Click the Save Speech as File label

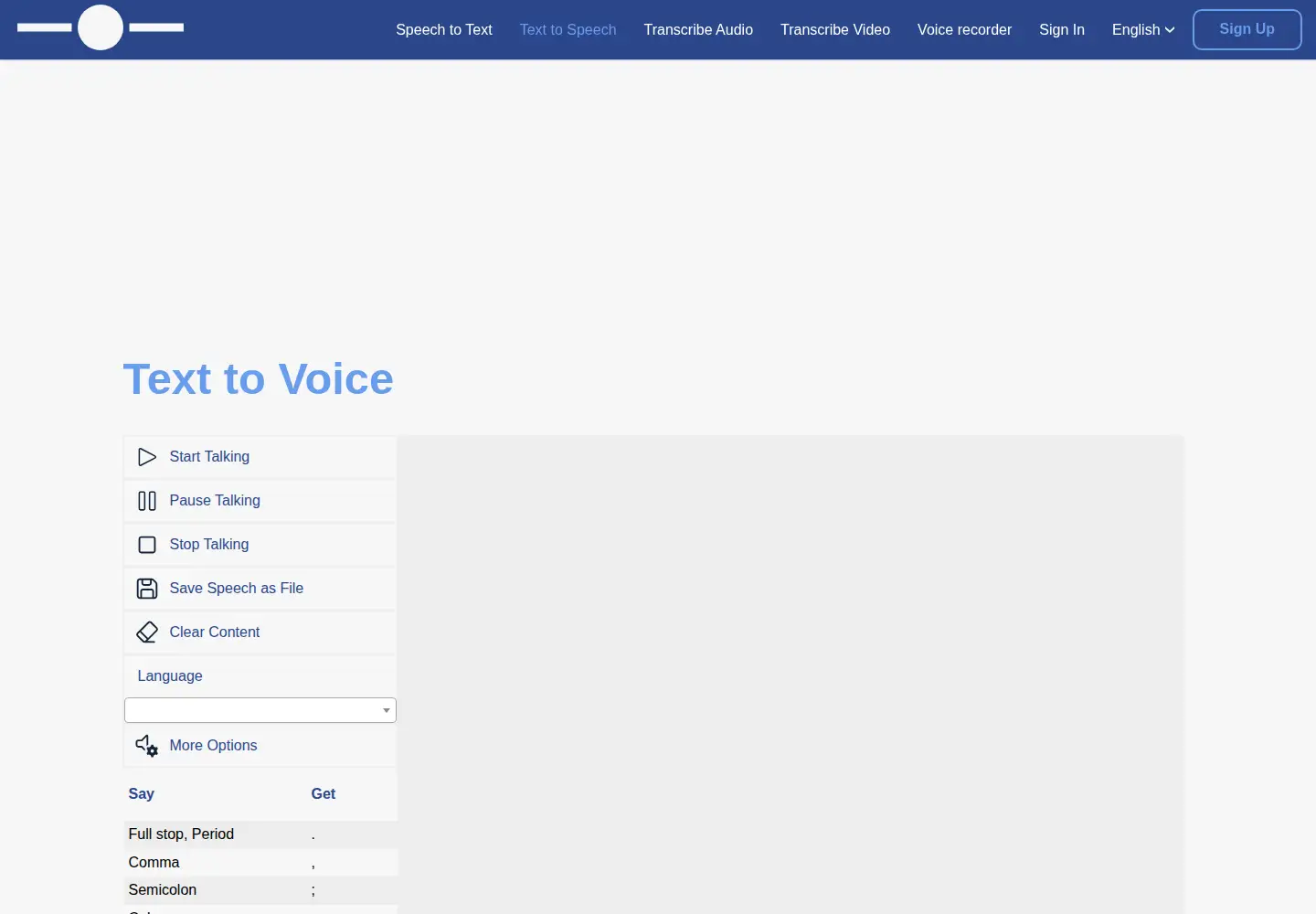tap(237, 589)
